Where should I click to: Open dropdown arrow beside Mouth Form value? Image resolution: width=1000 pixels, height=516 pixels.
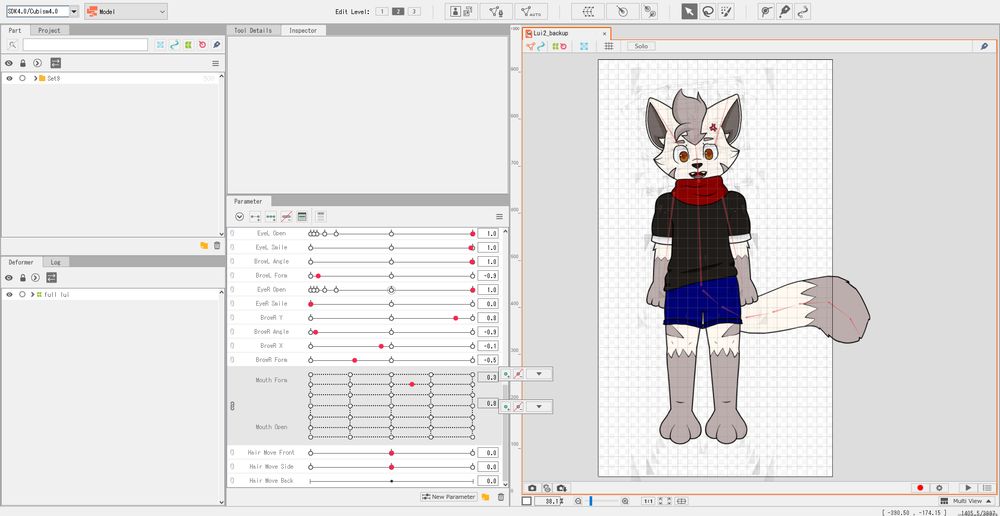(x=539, y=374)
